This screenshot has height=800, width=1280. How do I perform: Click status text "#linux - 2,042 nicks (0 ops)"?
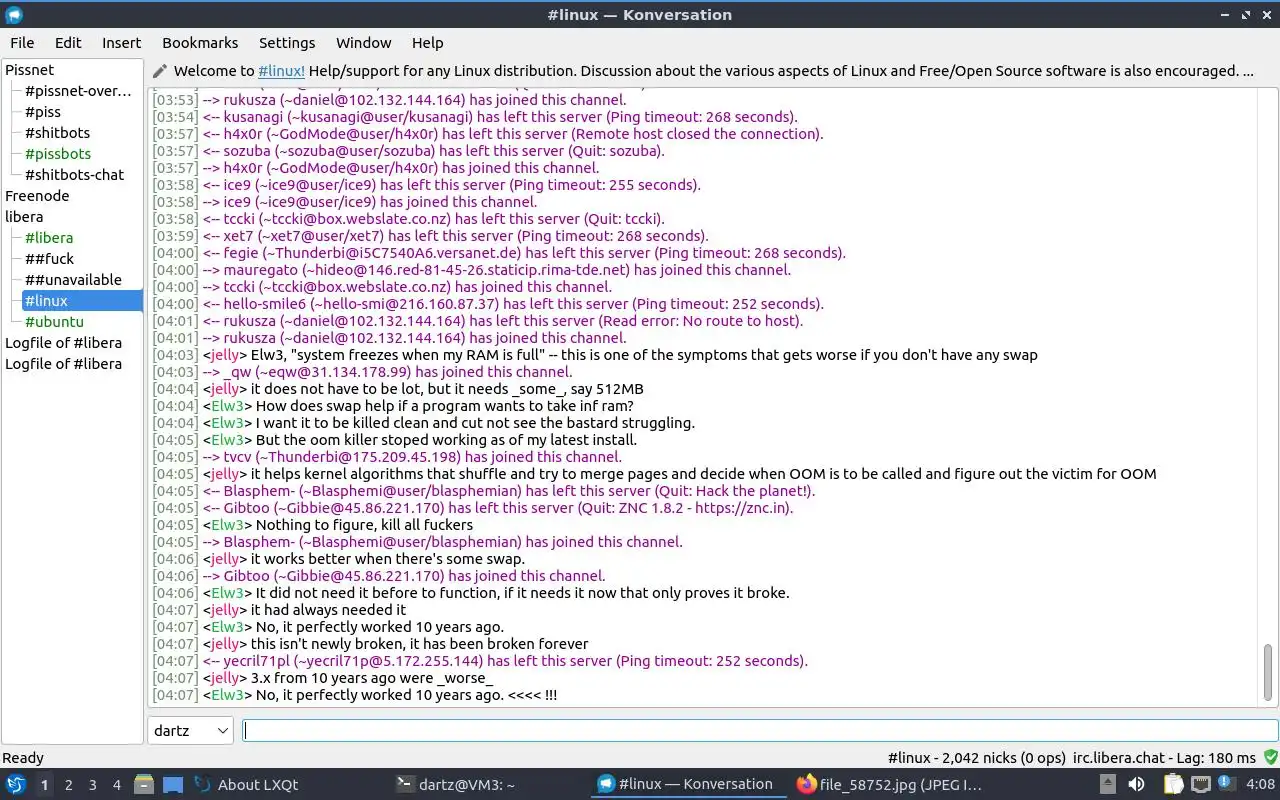coord(975,758)
